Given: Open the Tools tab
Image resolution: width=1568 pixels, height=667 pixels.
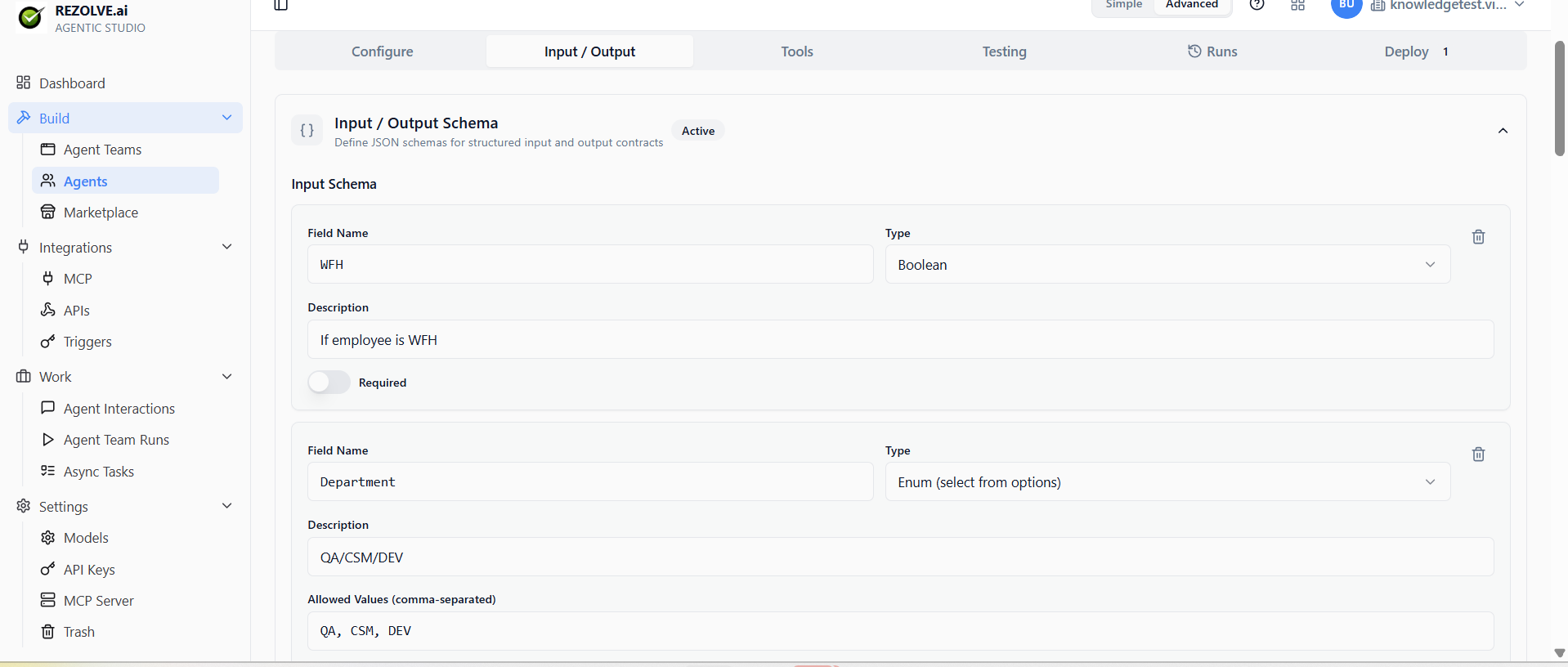Looking at the screenshot, I should click(x=797, y=51).
